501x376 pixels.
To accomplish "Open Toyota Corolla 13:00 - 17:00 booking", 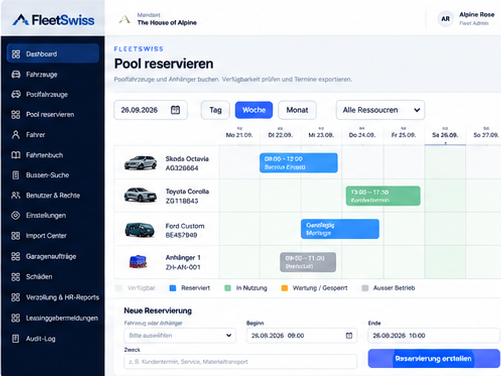I will [x=383, y=196].
